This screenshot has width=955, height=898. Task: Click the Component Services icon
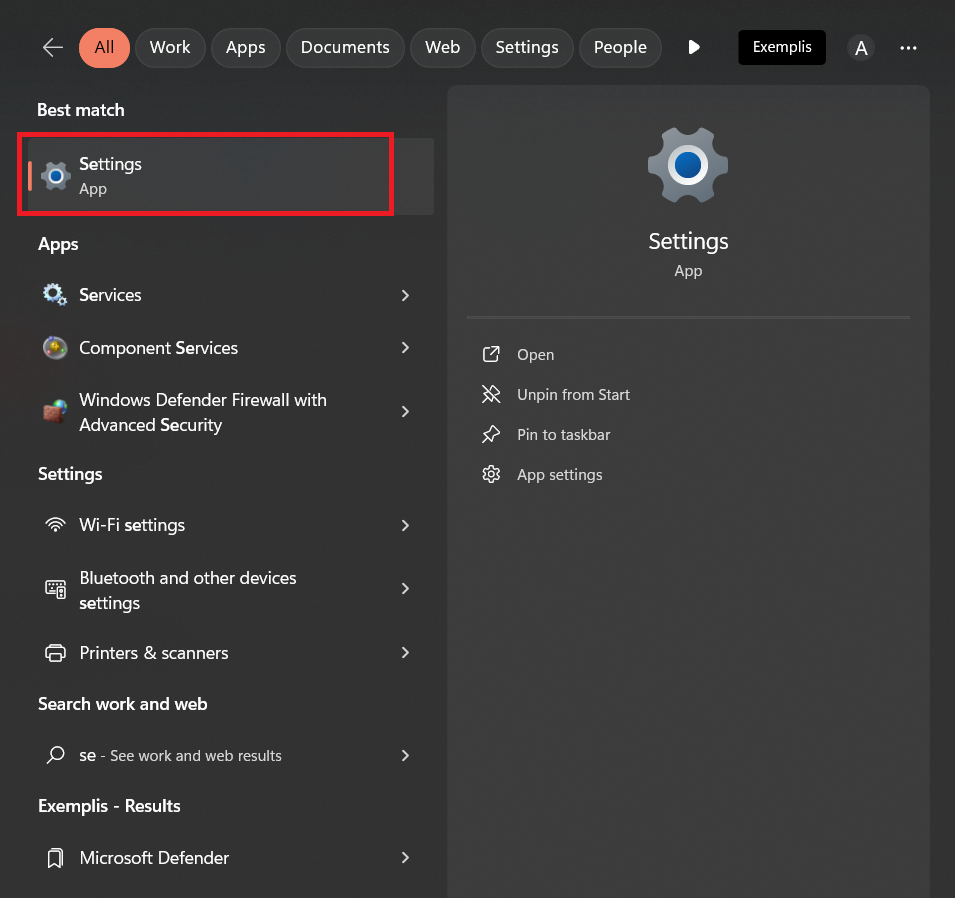(55, 348)
